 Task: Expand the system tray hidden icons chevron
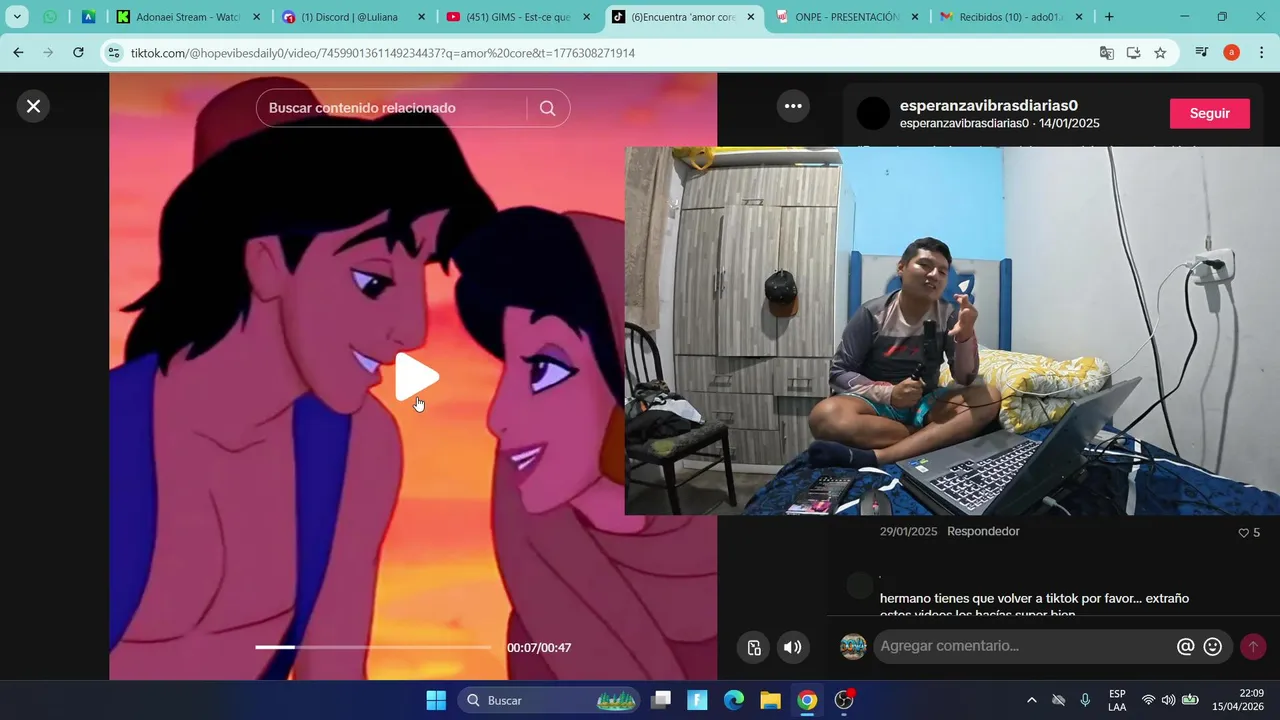pyautogui.click(x=1031, y=700)
